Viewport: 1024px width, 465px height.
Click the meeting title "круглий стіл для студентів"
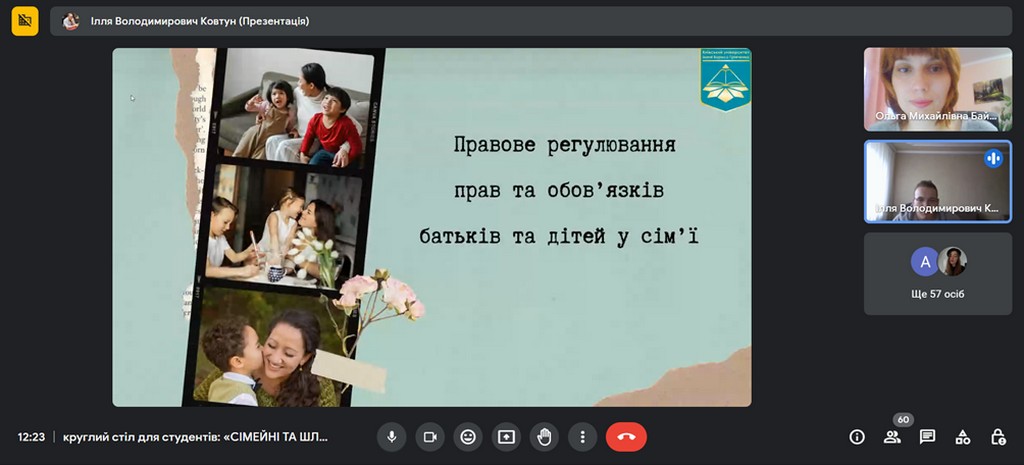[x=196, y=437]
